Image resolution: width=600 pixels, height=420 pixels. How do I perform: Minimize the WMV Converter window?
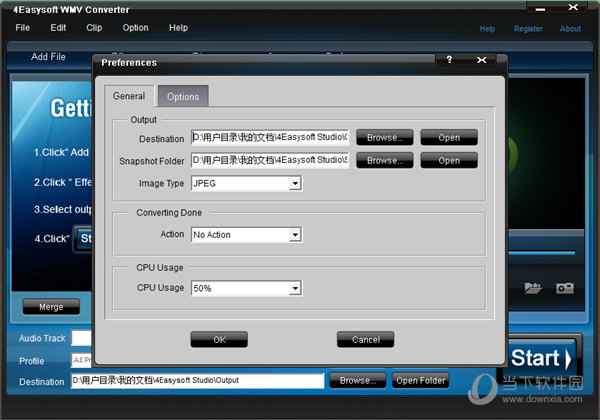(x=540, y=8)
